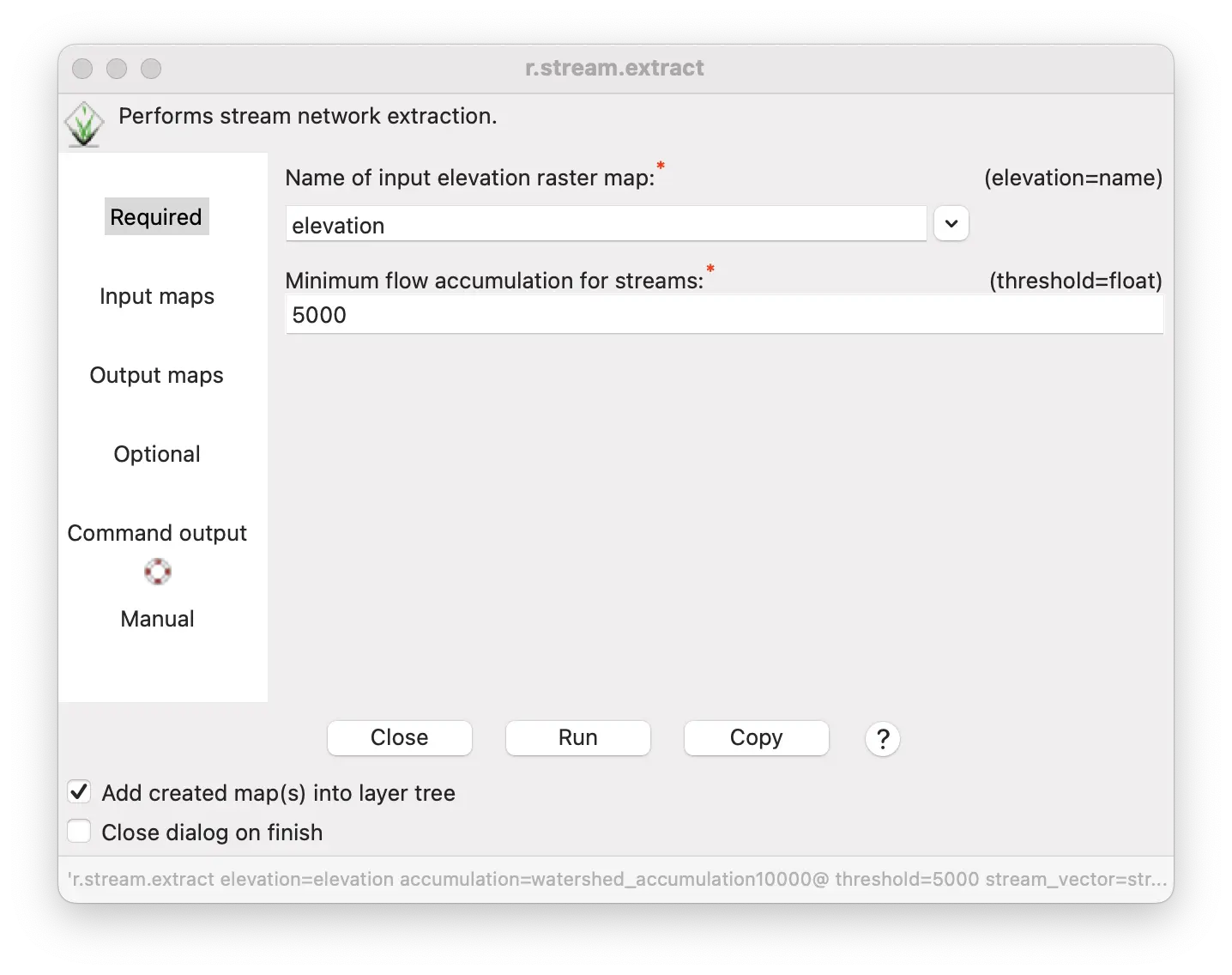Click the GRASS GIS logo icon
Screen dimensions: 1232x975
point(84,124)
